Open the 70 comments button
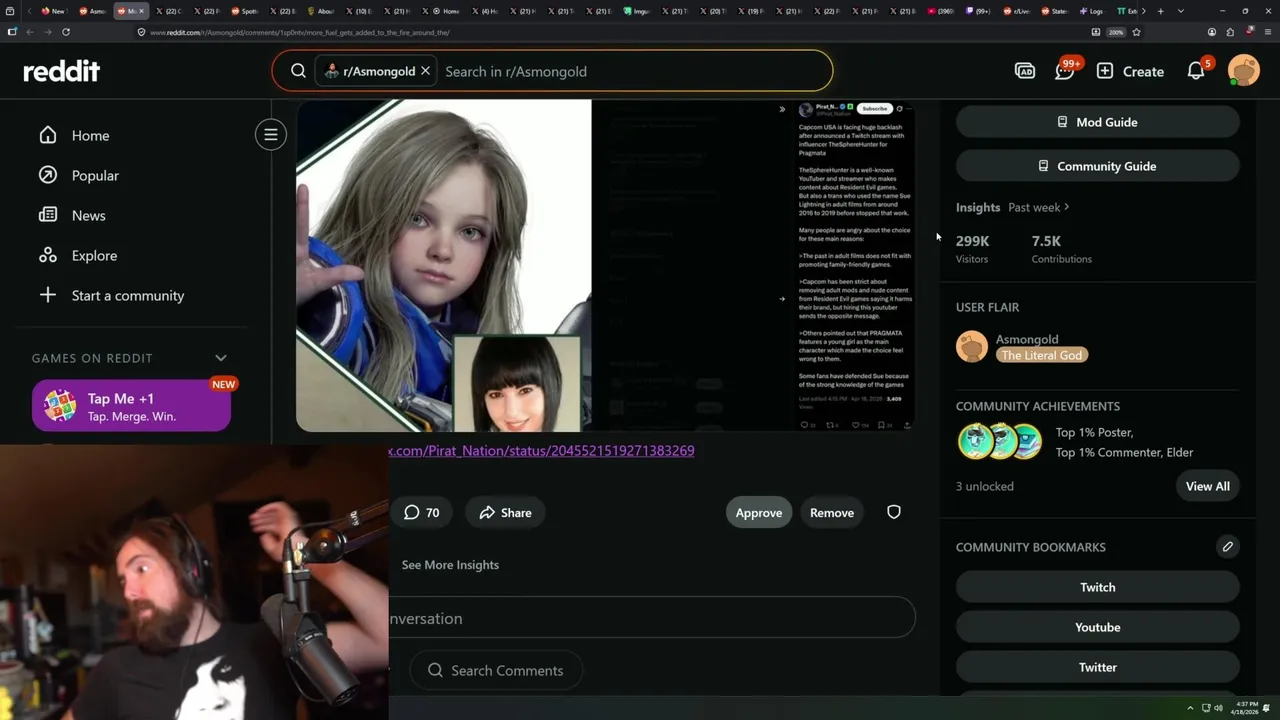Screen dimensions: 1280x720 (x=422, y=513)
